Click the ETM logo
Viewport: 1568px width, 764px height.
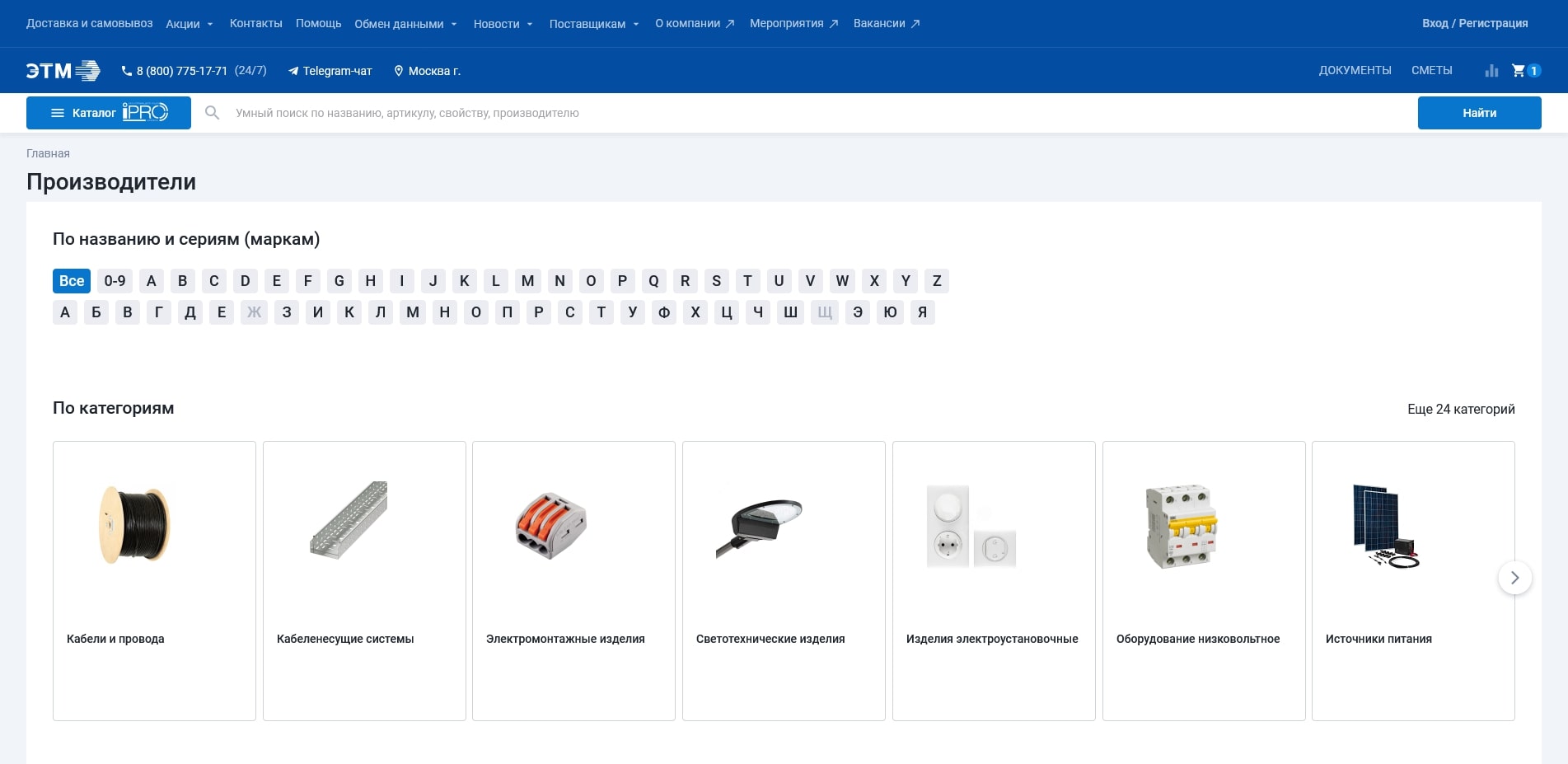63,71
